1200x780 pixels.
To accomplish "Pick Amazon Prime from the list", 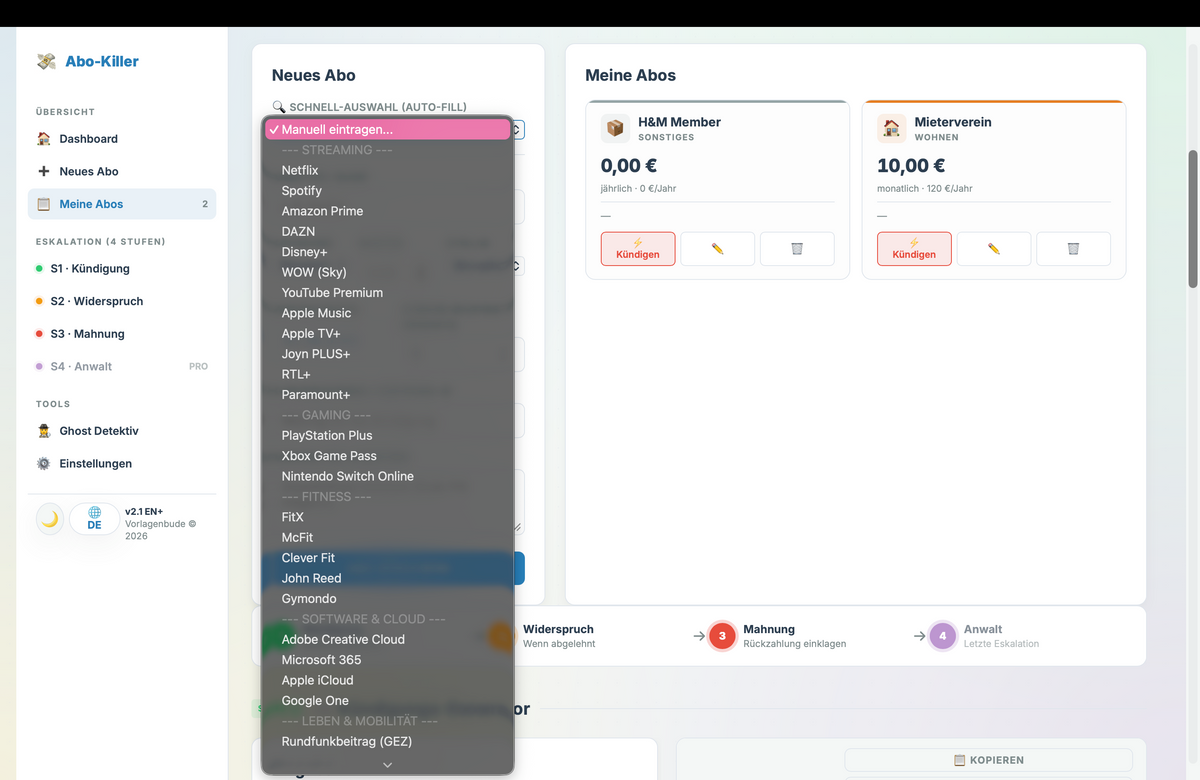I will pyautogui.click(x=388, y=211).
